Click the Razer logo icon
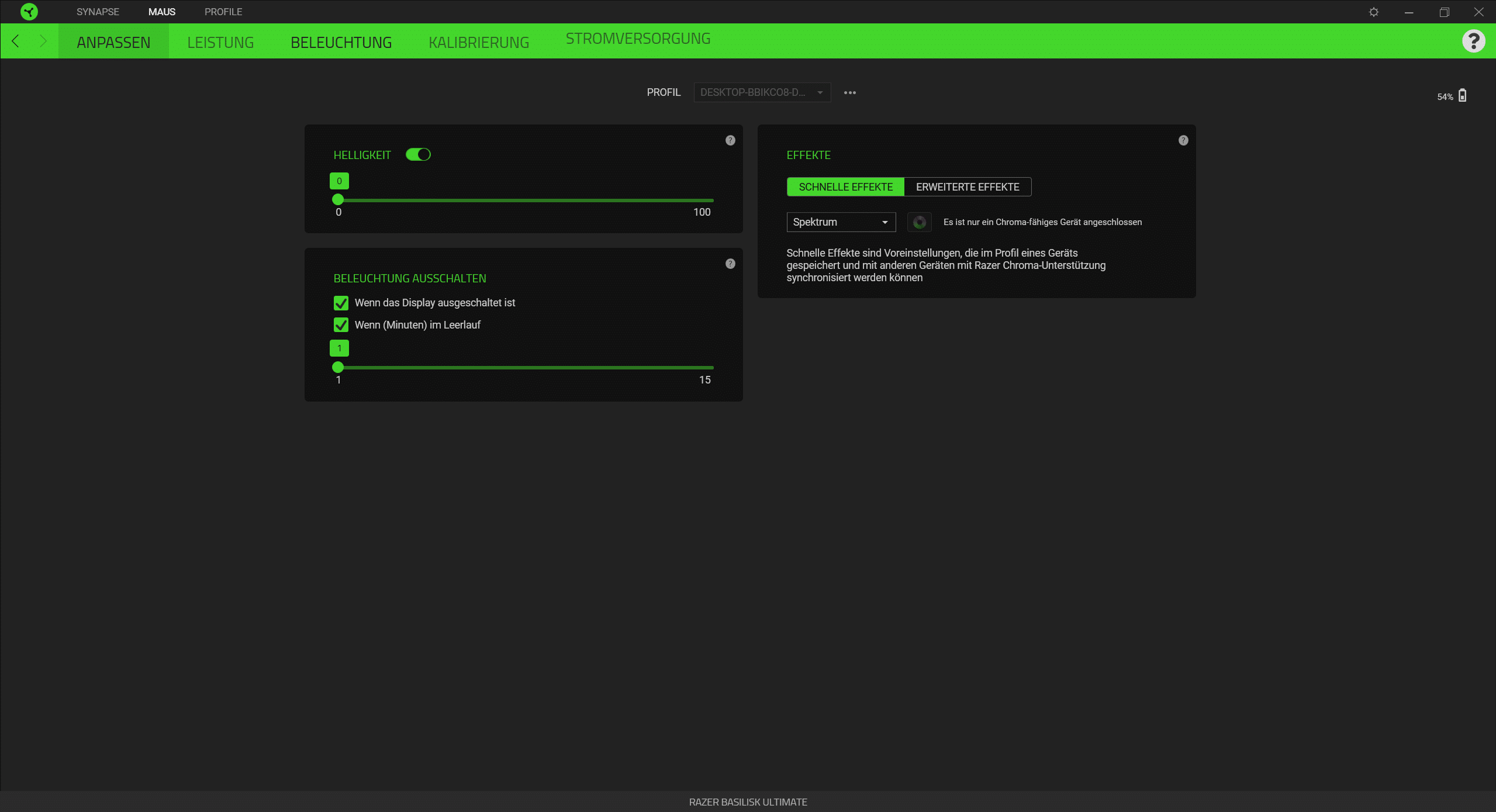 (29, 12)
